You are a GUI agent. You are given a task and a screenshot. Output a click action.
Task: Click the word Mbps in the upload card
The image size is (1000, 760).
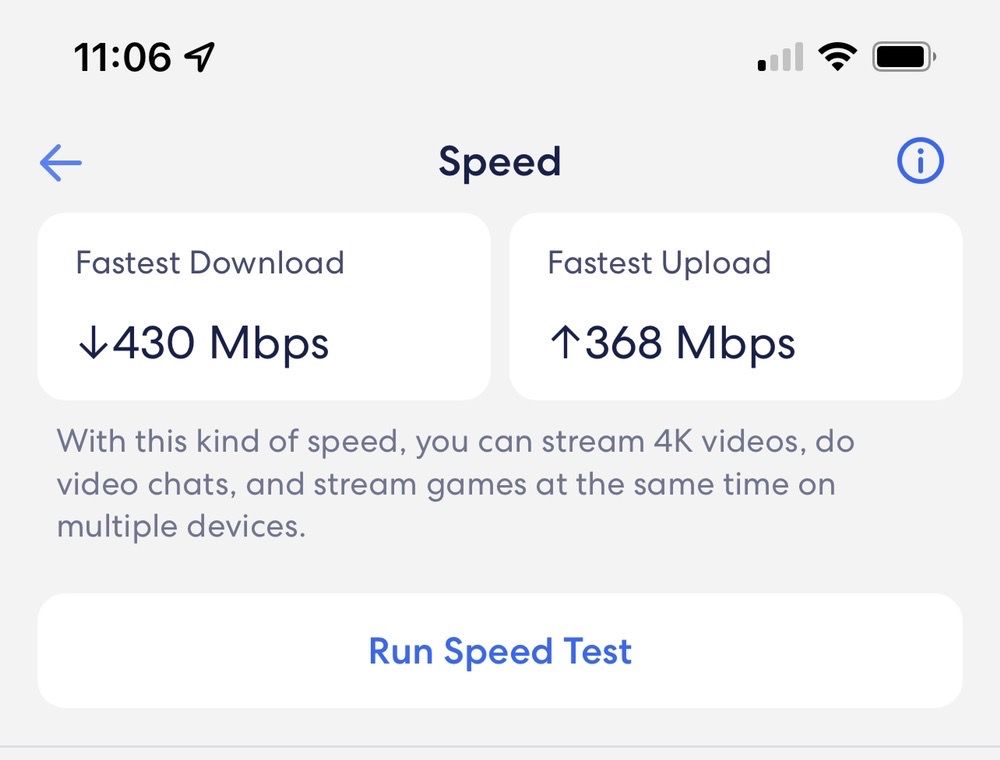point(735,344)
